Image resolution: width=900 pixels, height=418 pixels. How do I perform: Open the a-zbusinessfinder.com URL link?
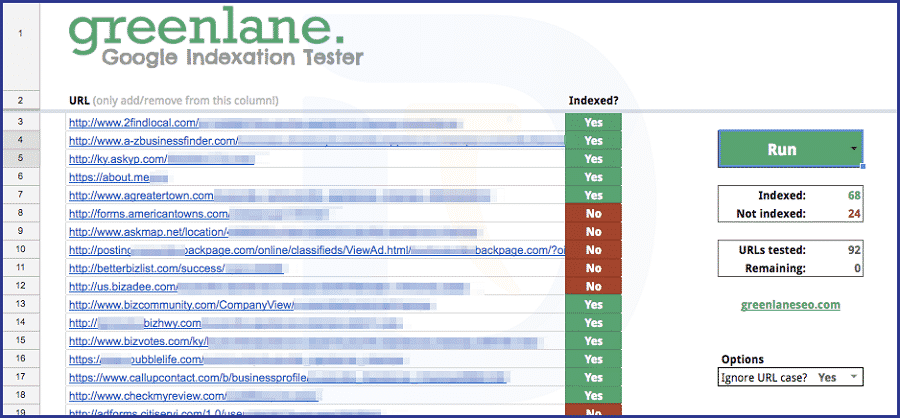[317, 140]
